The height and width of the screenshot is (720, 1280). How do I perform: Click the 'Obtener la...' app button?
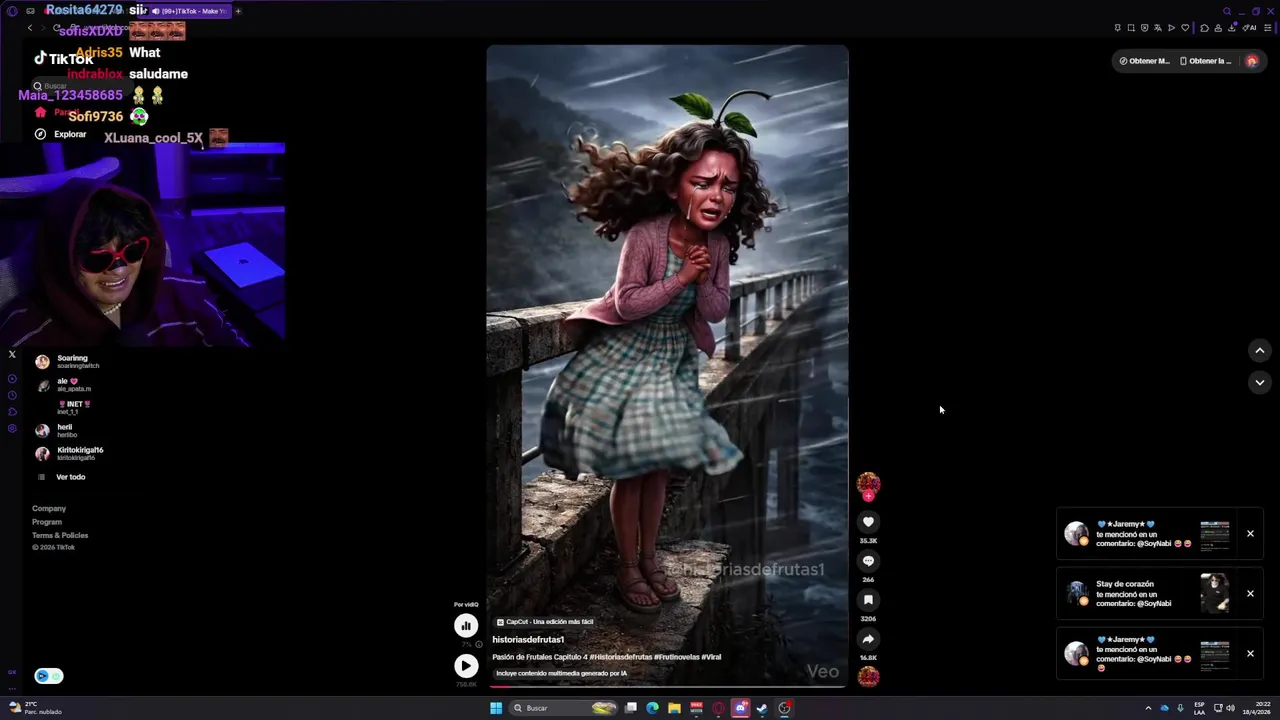pyautogui.click(x=1205, y=61)
